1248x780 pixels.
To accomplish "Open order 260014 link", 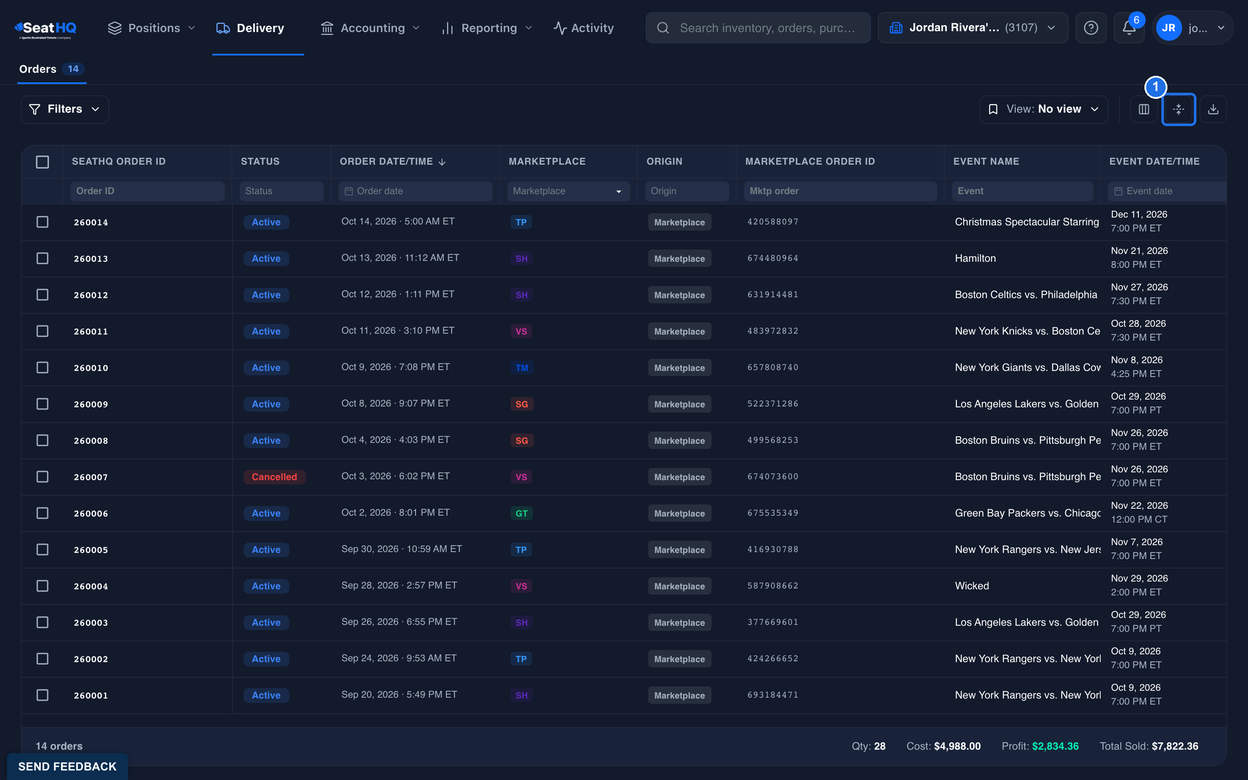I will (x=91, y=222).
